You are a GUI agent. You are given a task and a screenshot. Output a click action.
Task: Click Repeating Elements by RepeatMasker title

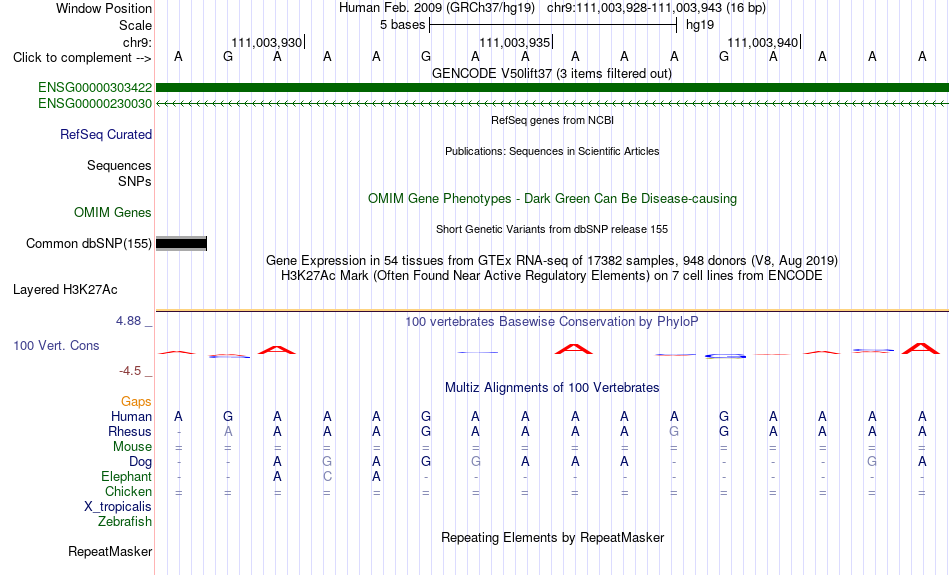552,537
